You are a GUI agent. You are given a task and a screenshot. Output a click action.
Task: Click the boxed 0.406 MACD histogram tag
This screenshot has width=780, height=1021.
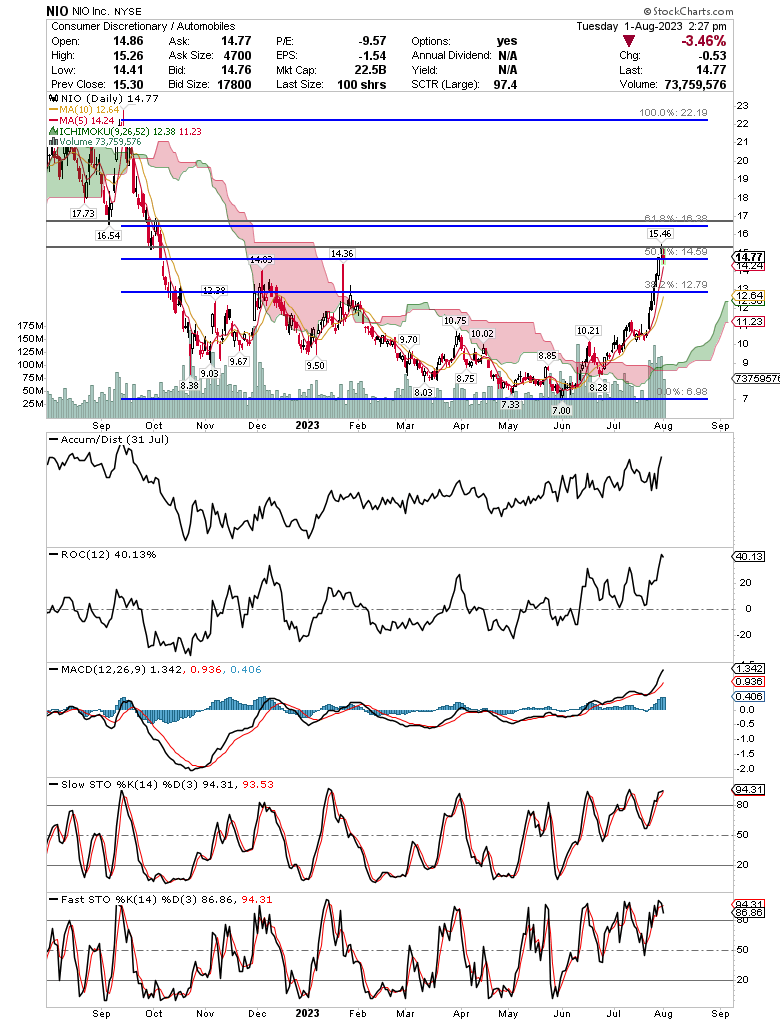coord(748,696)
